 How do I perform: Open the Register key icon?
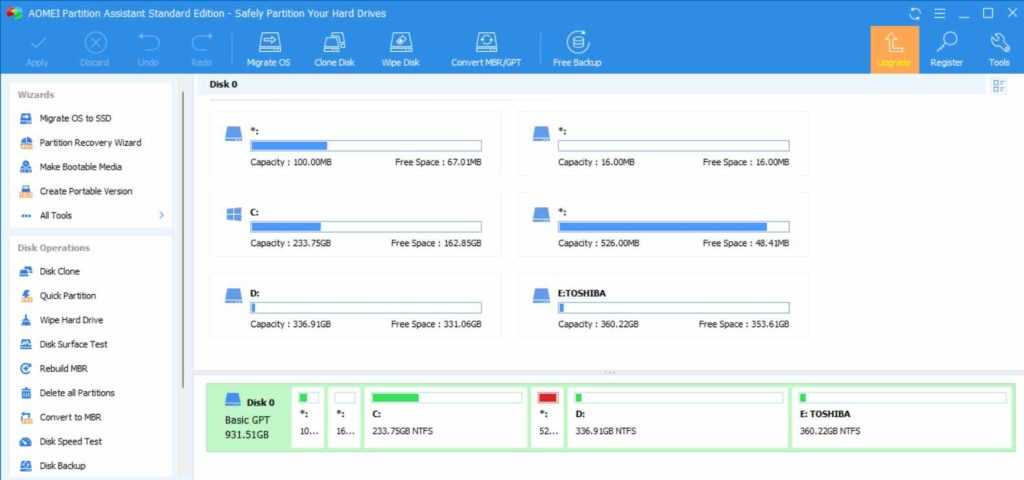click(946, 49)
